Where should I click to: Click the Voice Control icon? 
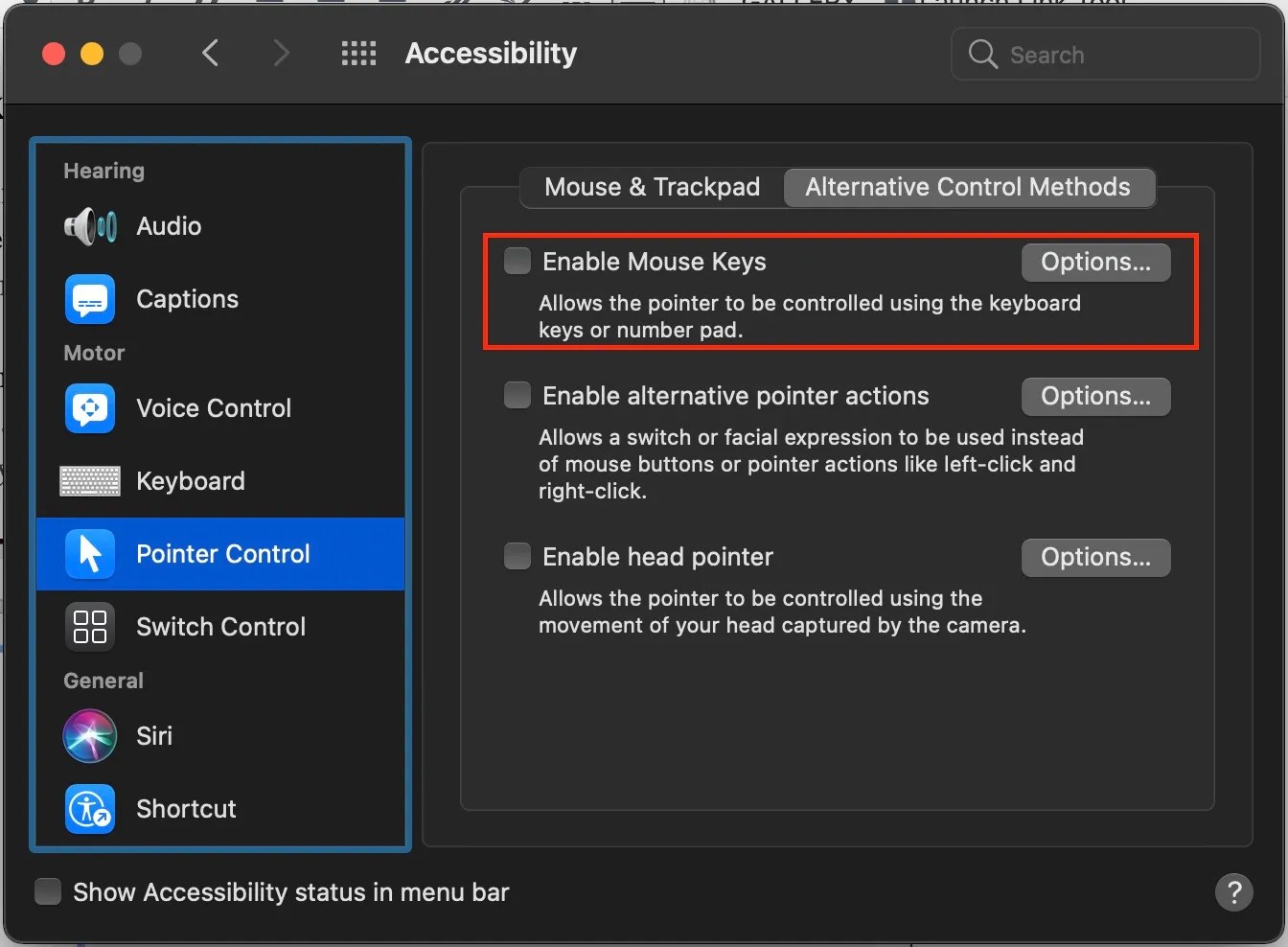(89, 408)
